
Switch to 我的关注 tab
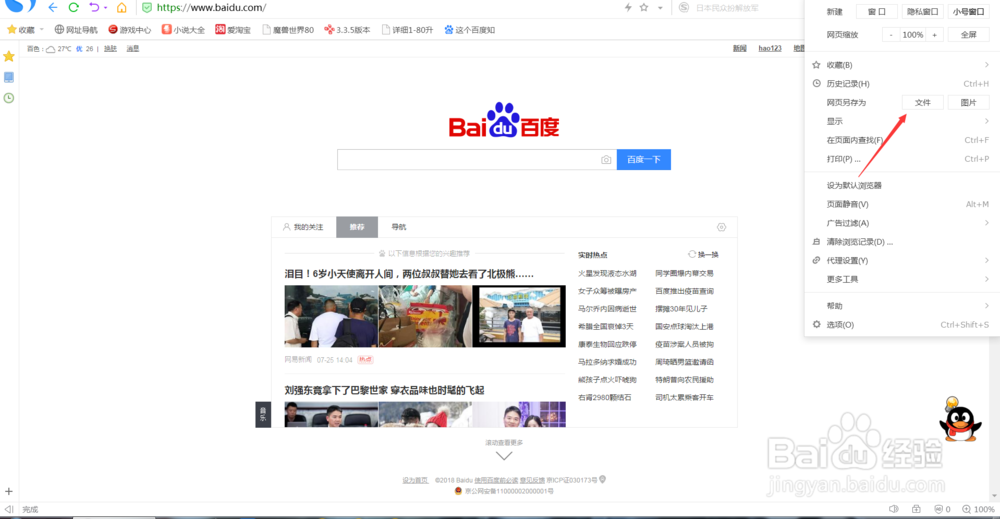coord(304,227)
